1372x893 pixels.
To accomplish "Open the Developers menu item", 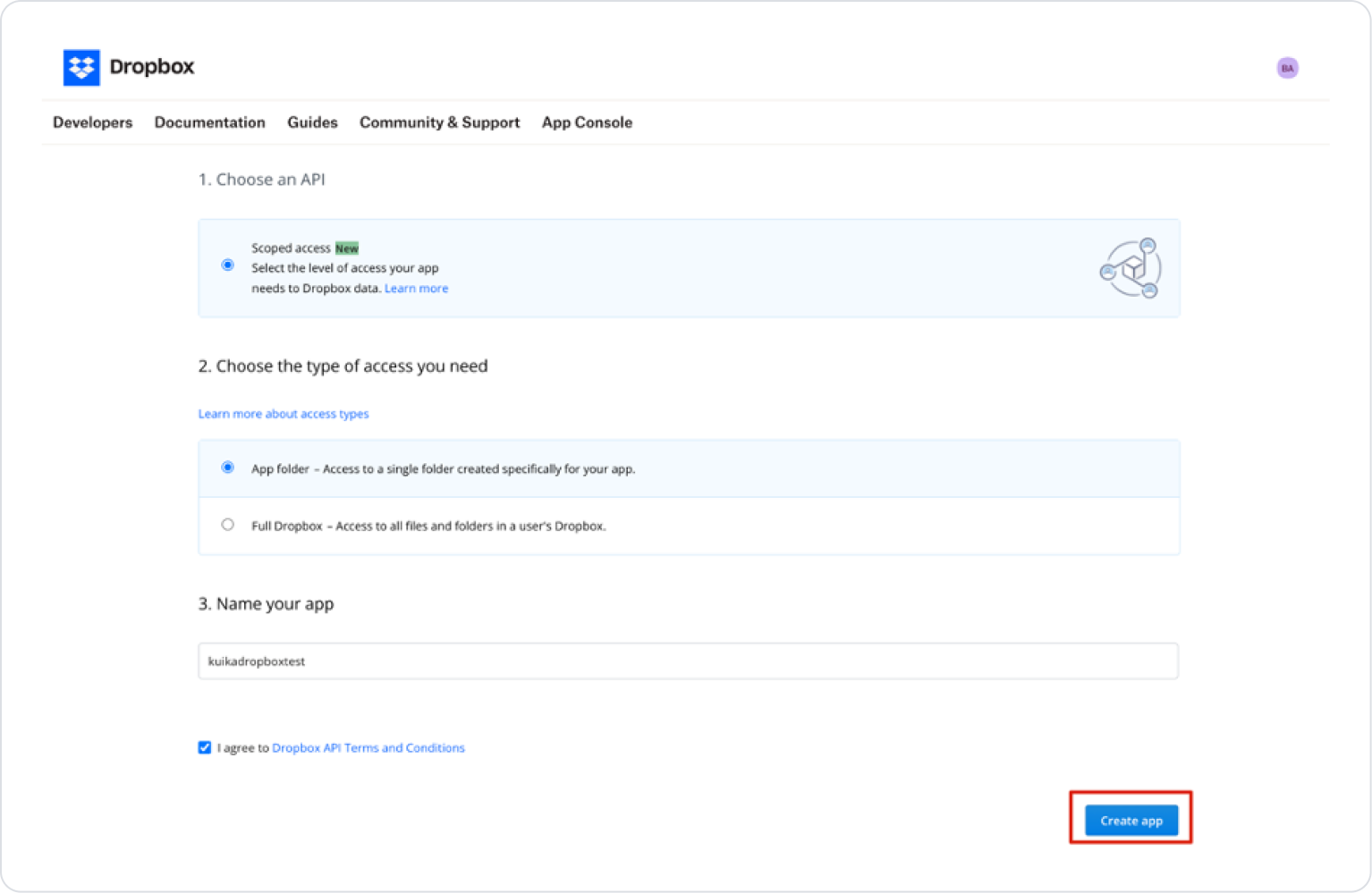I will pos(92,122).
